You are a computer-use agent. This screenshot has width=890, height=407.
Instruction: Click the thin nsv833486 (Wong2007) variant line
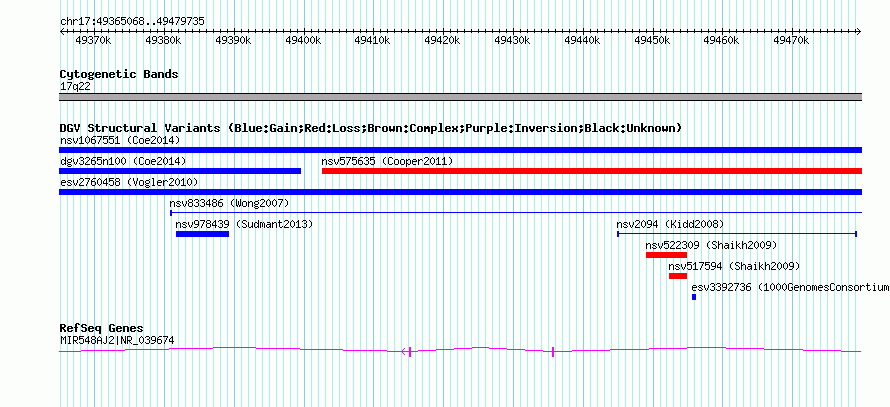coord(516,213)
